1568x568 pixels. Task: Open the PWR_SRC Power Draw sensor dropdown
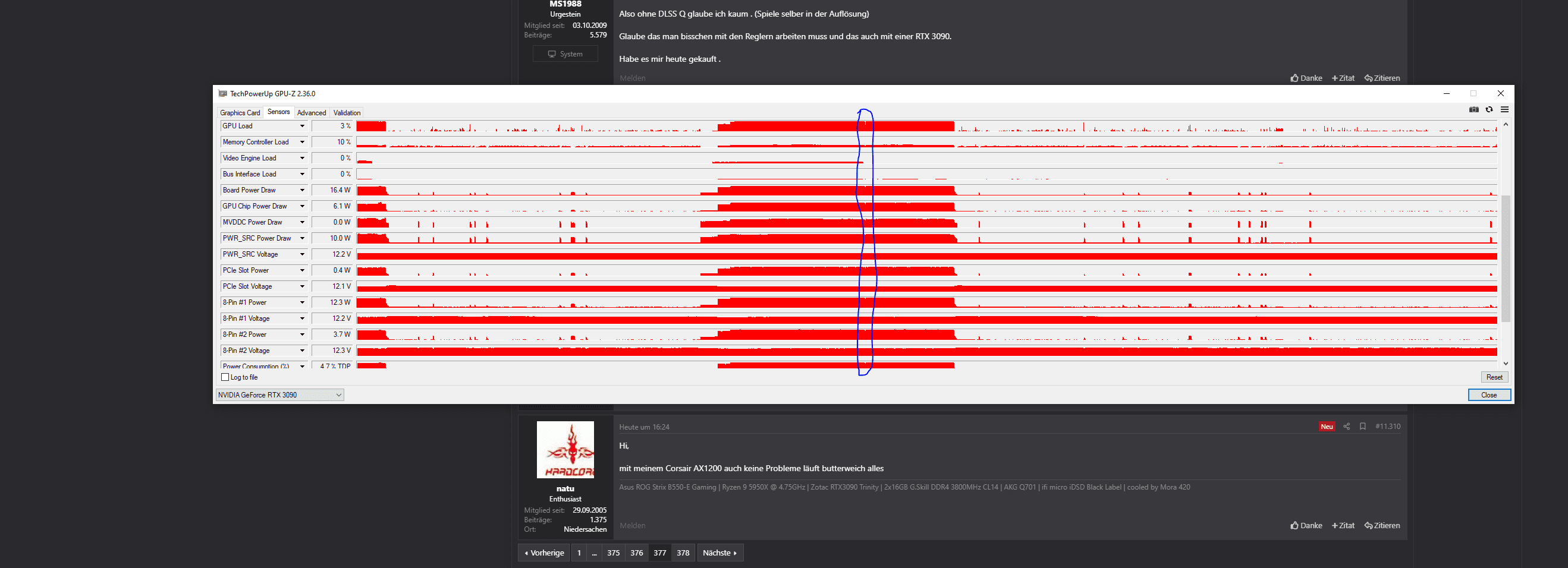point(302,238)
